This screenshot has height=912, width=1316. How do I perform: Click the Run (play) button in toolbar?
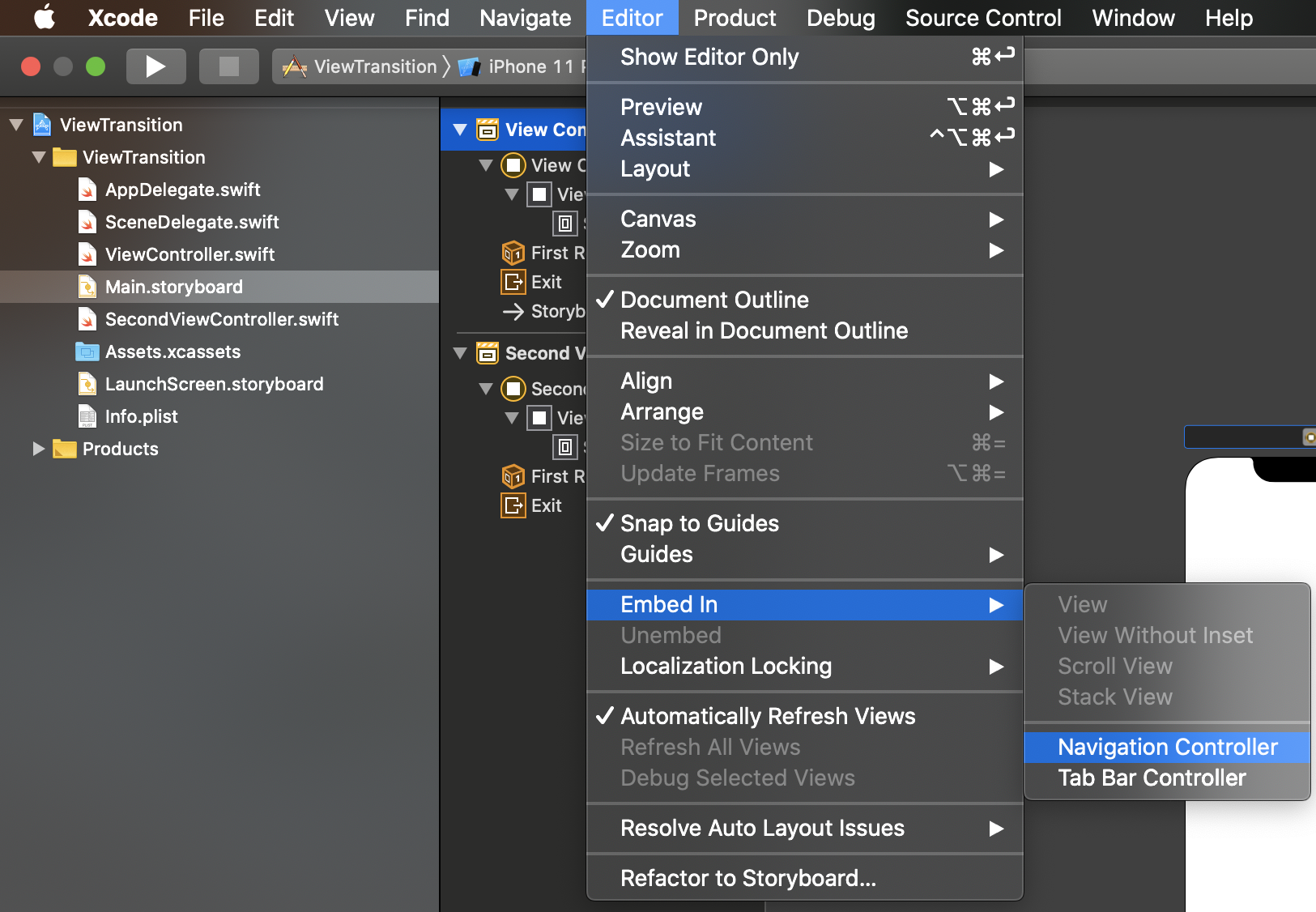tap(155, 66)
